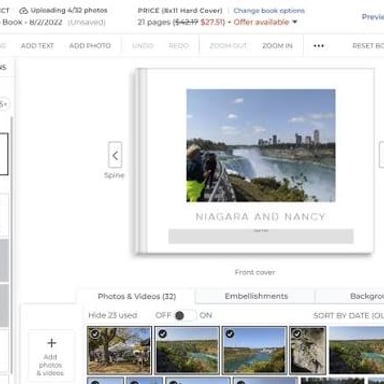Edit the NIAGARA AND NANCY title text

tap(260, 217)
